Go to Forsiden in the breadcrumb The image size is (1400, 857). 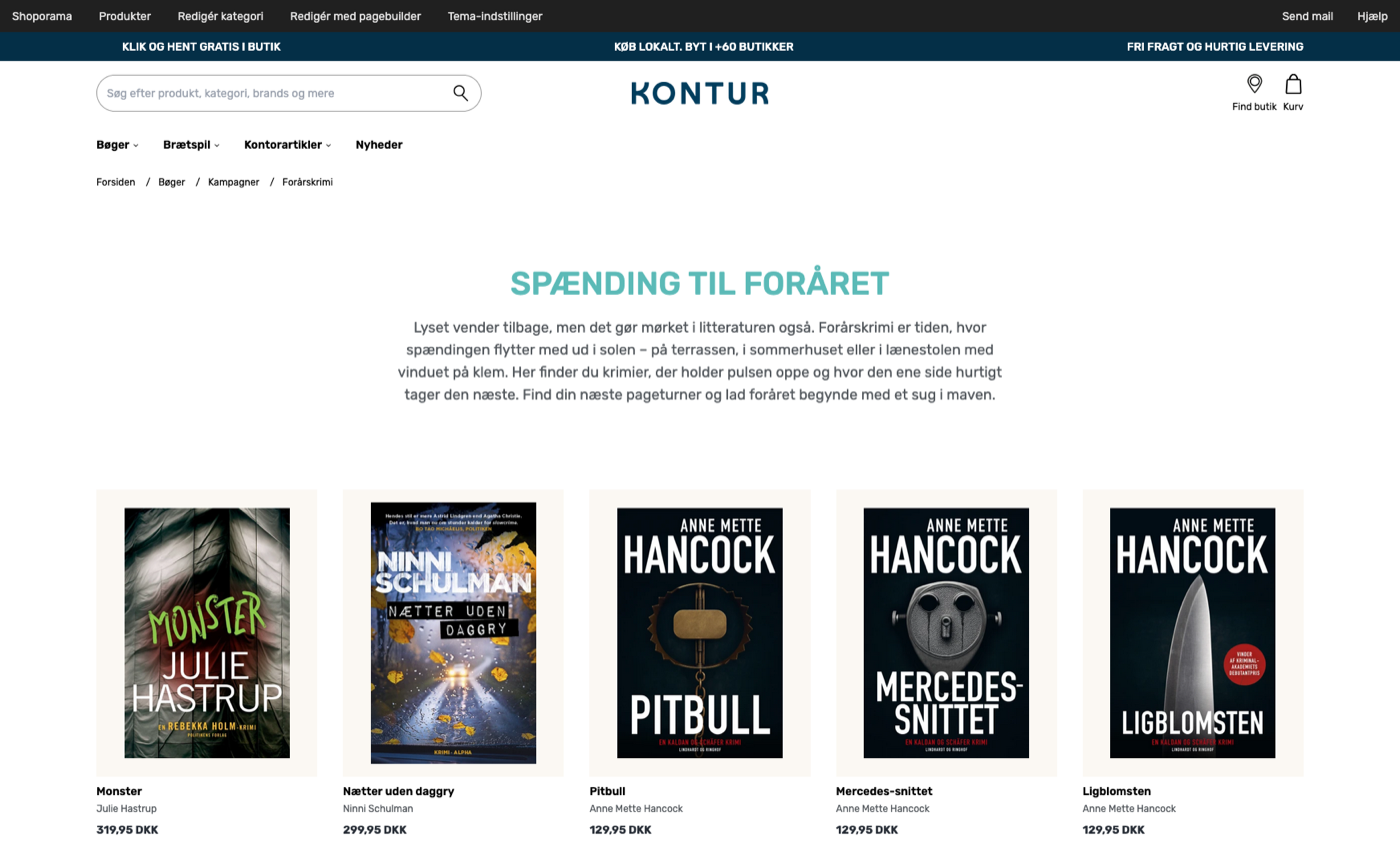click(116, 182)
